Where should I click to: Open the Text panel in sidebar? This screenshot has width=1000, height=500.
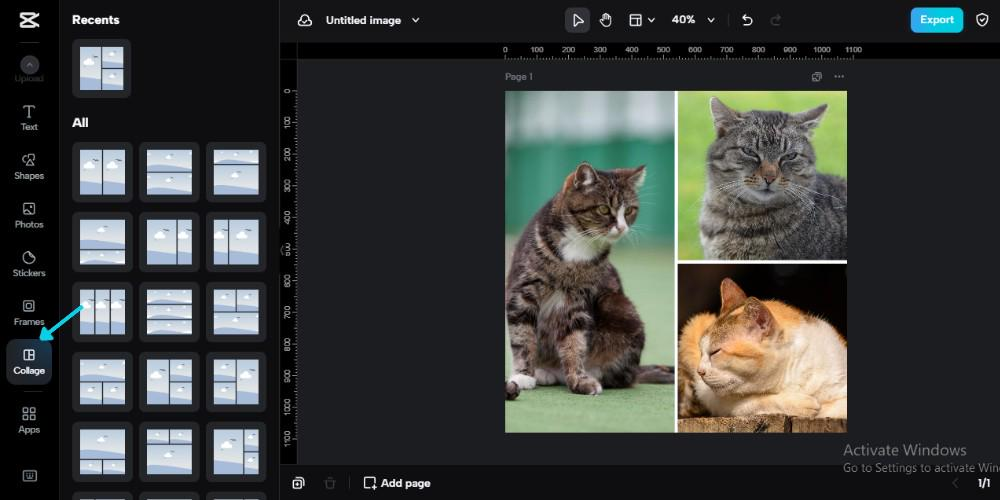pos(29,117)
